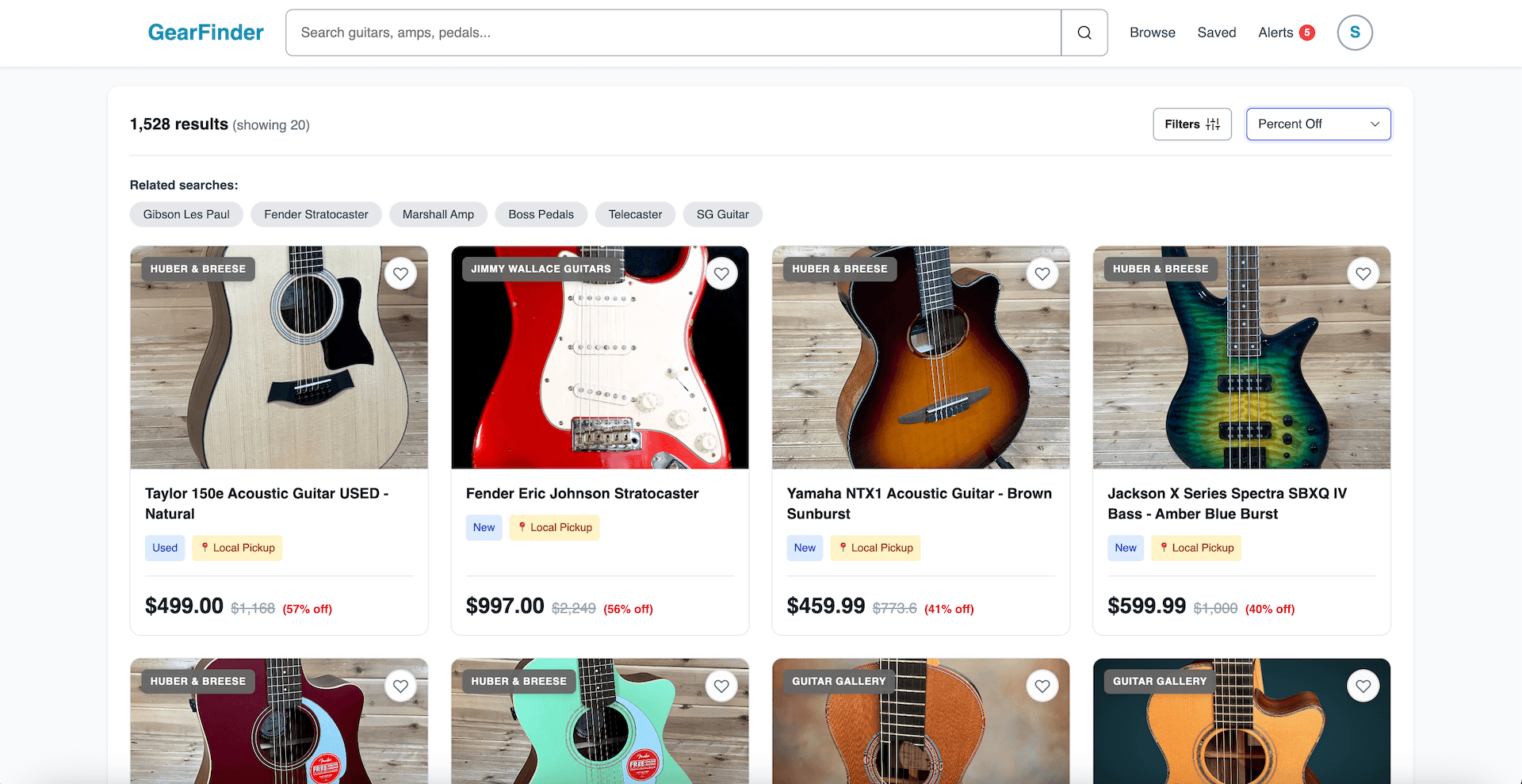This screenshot has width=1522, height=784.
Task: Focus the search guitars, amps, pedals field
Action: (x=672, y=33)
